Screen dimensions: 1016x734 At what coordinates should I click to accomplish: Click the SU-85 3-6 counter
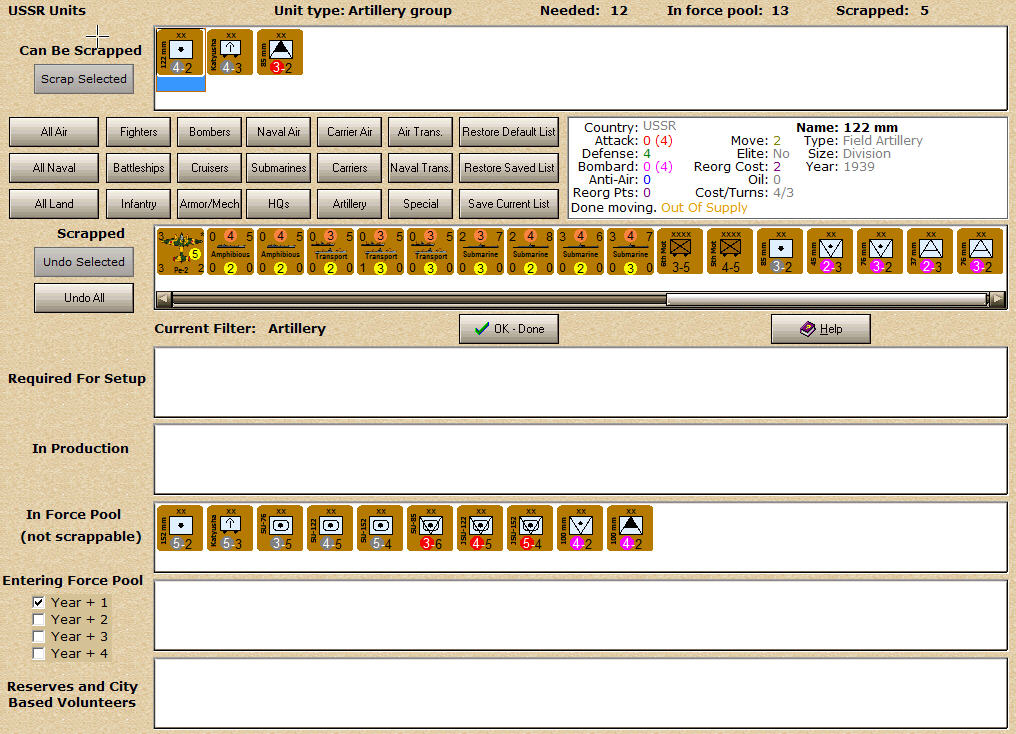click(430, 529)
